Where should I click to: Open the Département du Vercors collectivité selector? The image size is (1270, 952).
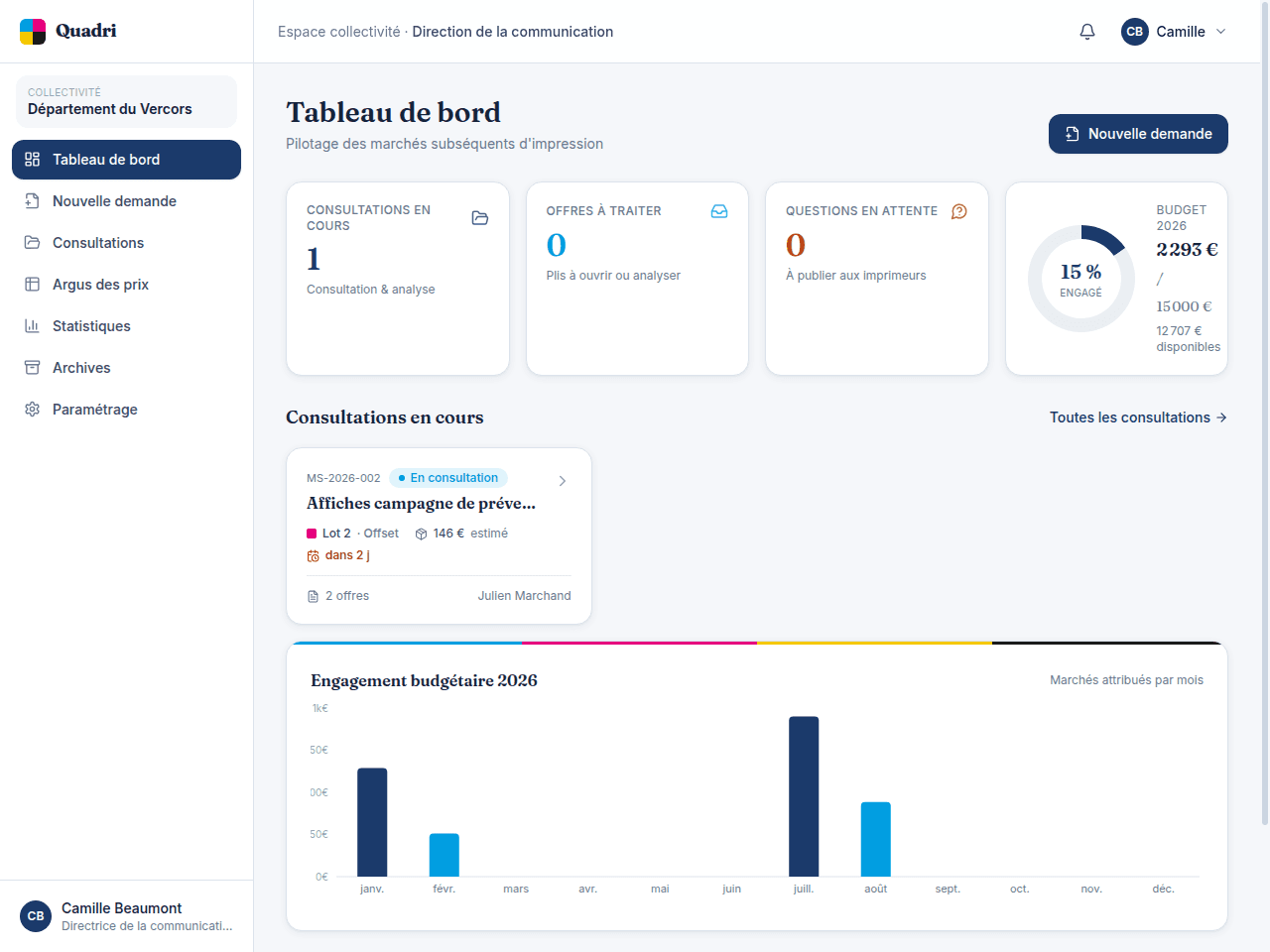click(x=126, y=101)
